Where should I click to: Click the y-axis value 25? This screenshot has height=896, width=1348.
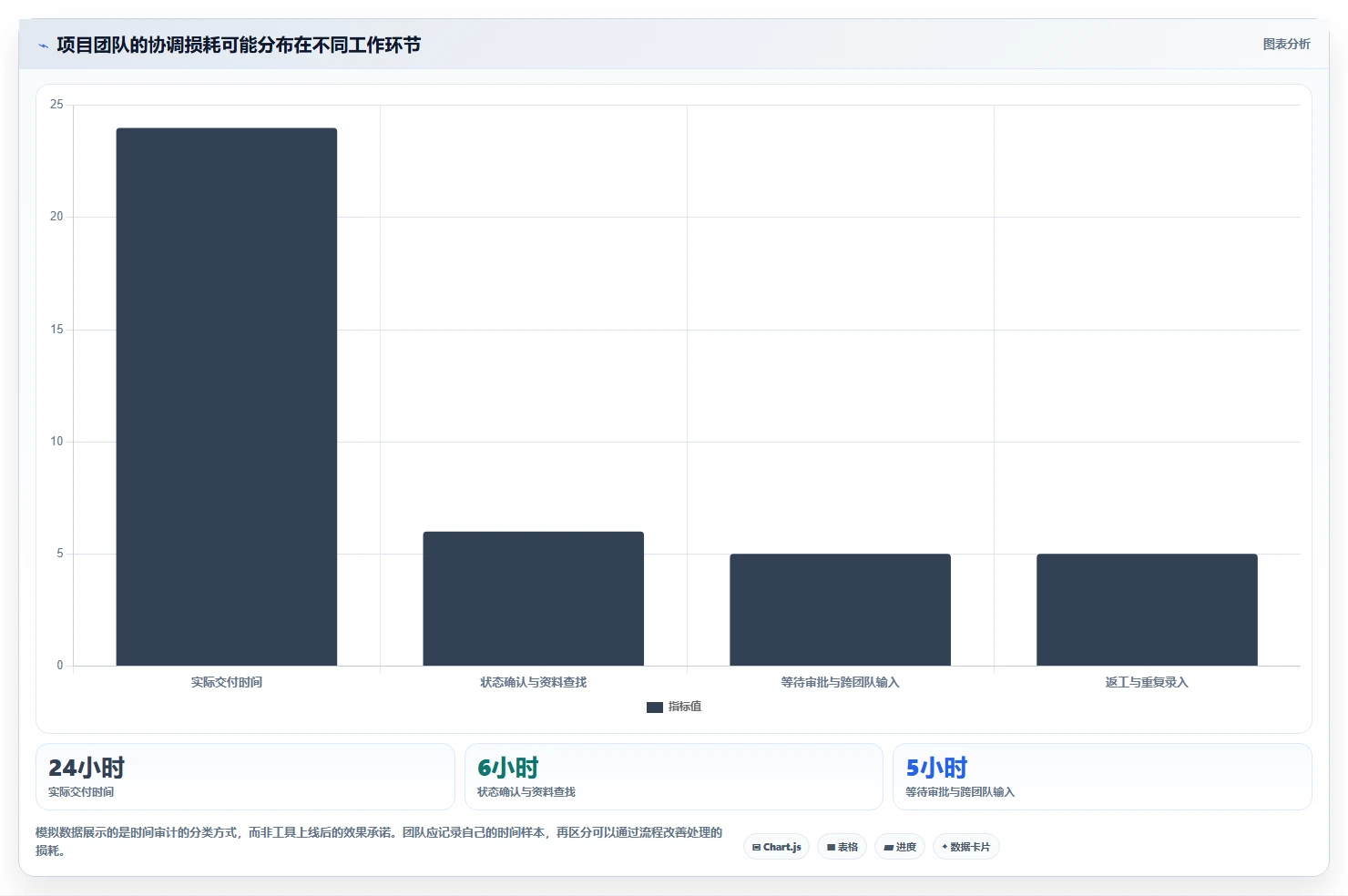click(56, 105)
